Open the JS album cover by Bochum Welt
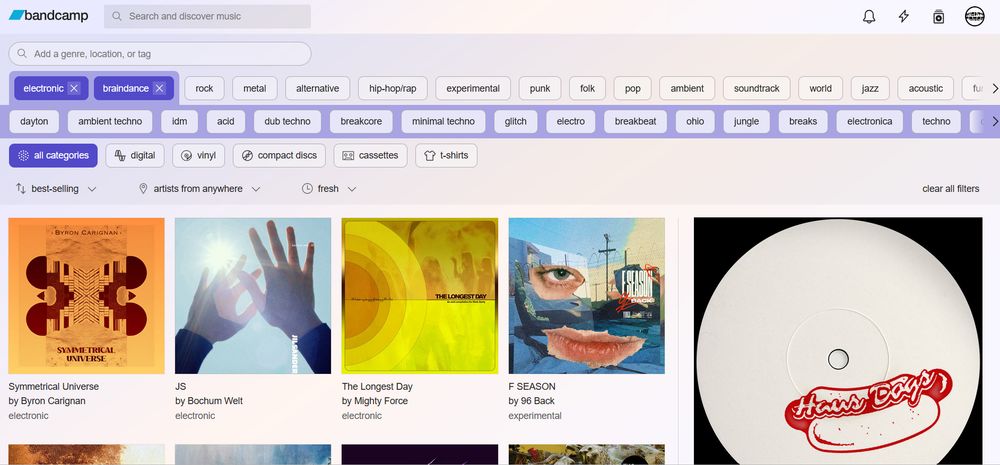Screen dimensions: 1000x465 253,296
